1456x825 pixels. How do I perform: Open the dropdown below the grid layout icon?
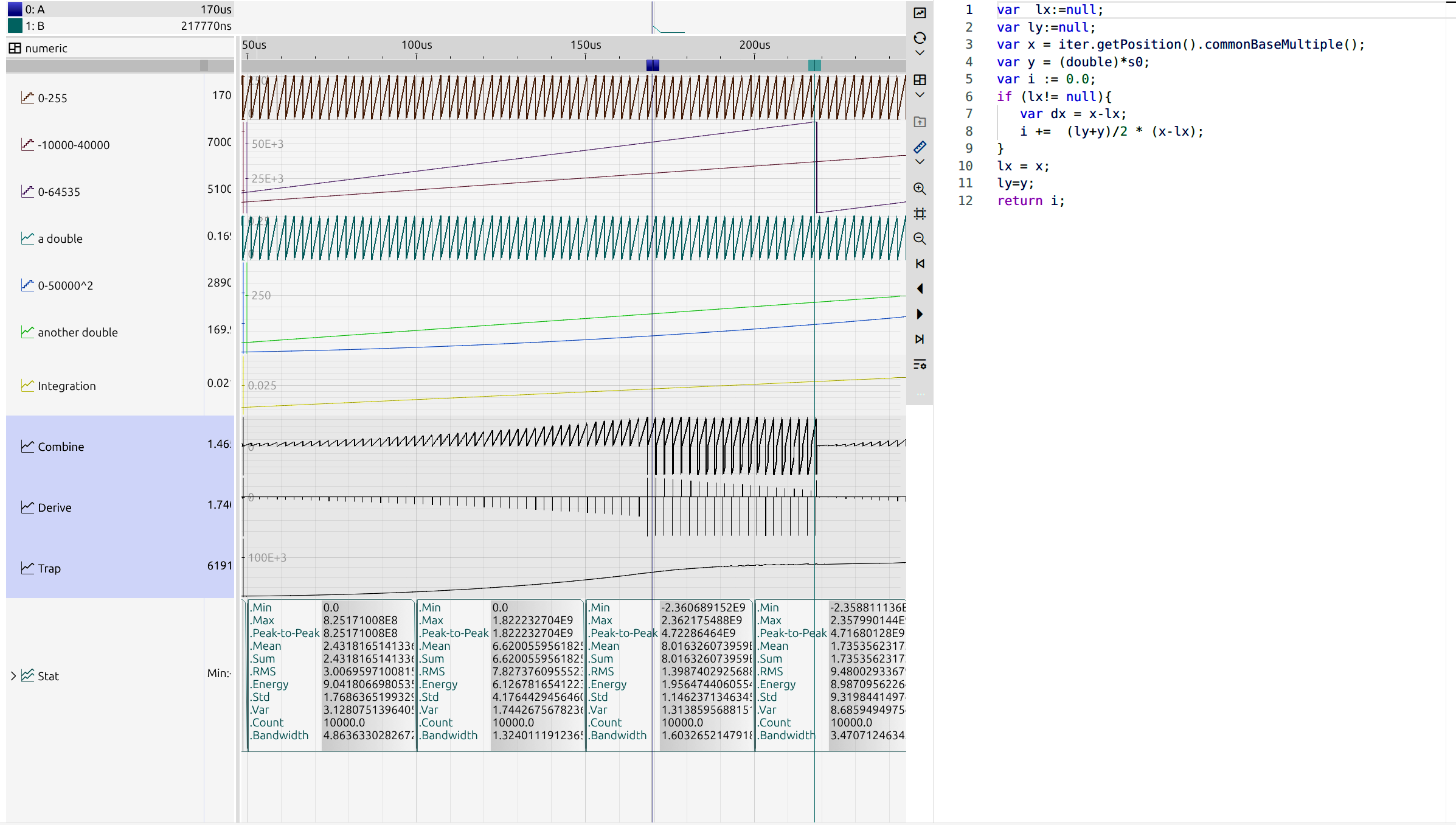pyautogui.click(x=920, y=95)
